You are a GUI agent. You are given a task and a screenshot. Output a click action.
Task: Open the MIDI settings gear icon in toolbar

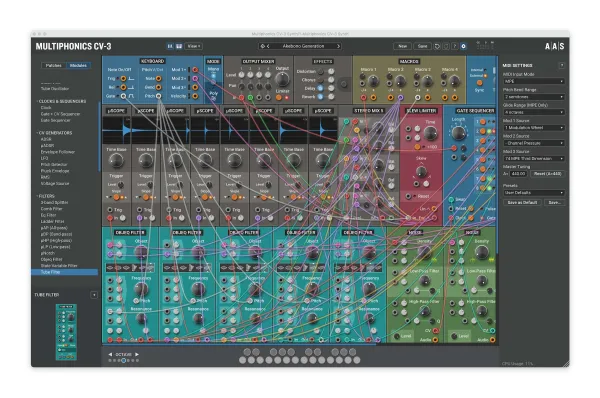463,46
